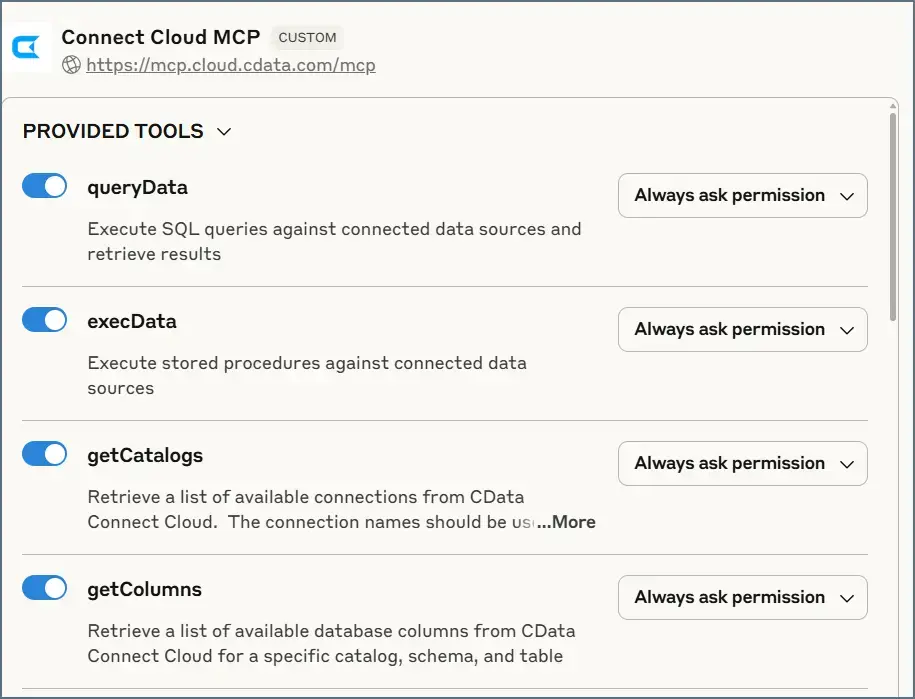Image resolution: width=915 pixels, height=699 pixels.
Task: Click the Connect Cloud MCP title
Action: tap(160, 37)
